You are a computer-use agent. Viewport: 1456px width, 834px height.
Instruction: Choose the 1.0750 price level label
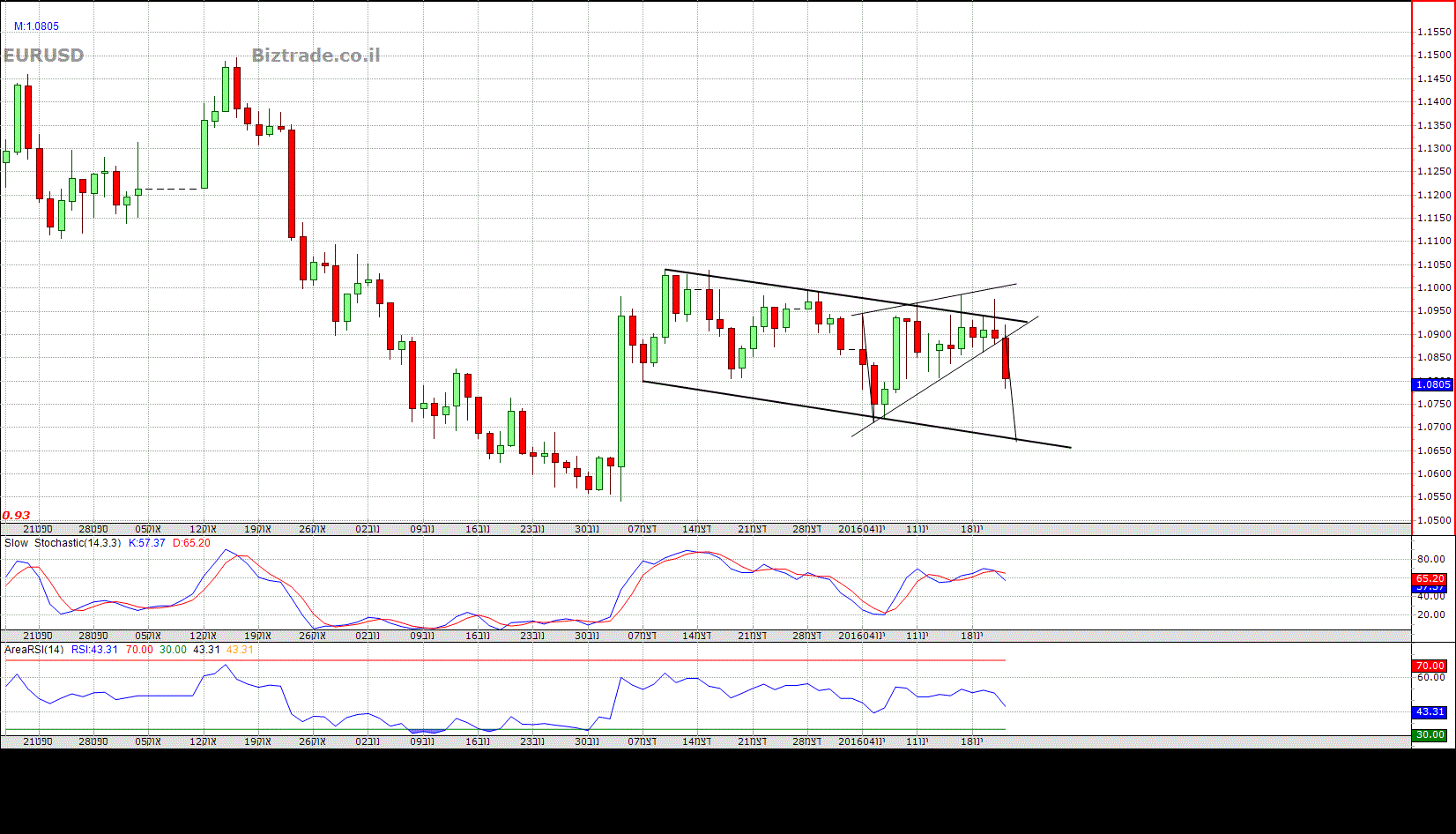1434,404
